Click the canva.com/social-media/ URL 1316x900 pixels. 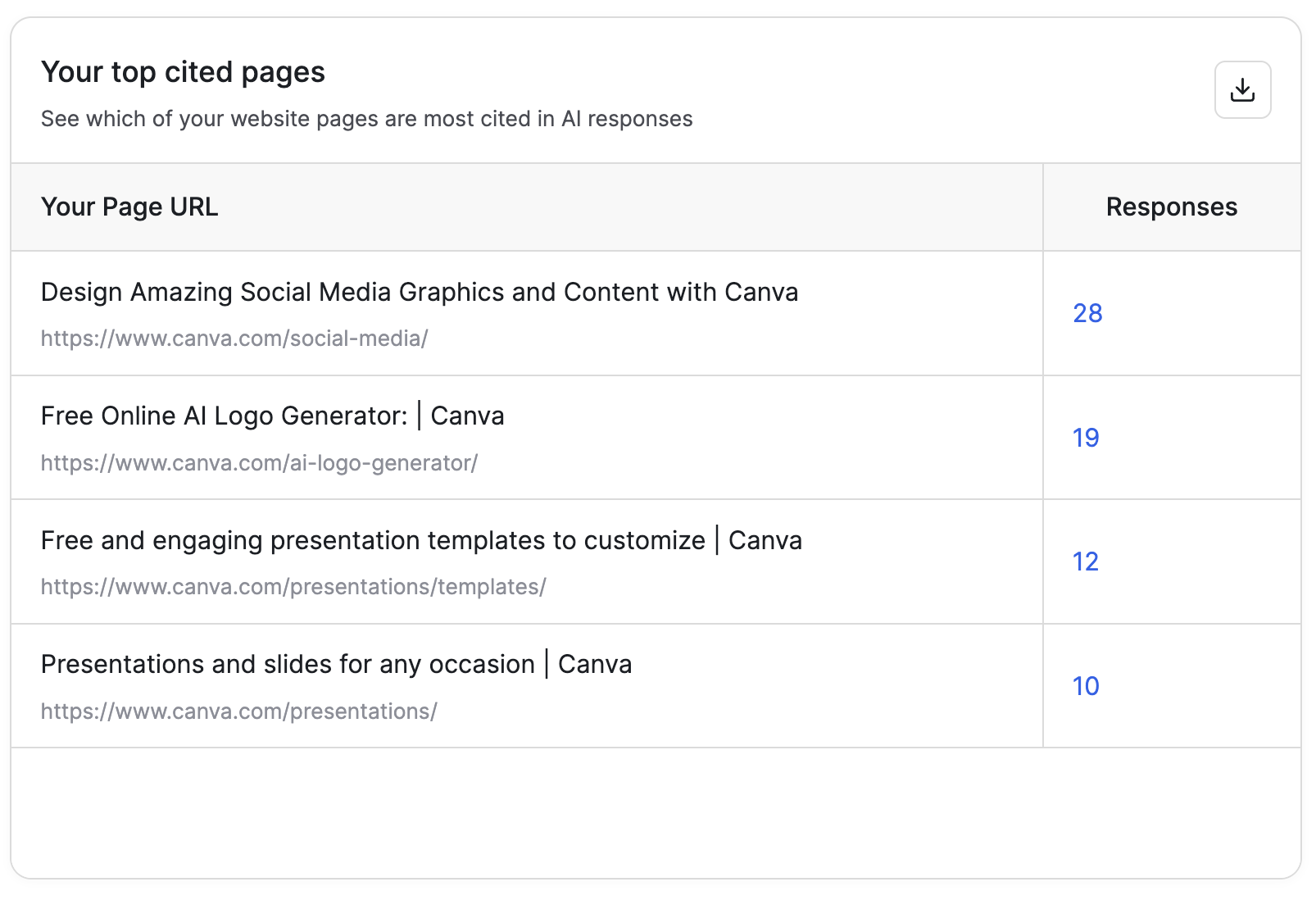234,339
